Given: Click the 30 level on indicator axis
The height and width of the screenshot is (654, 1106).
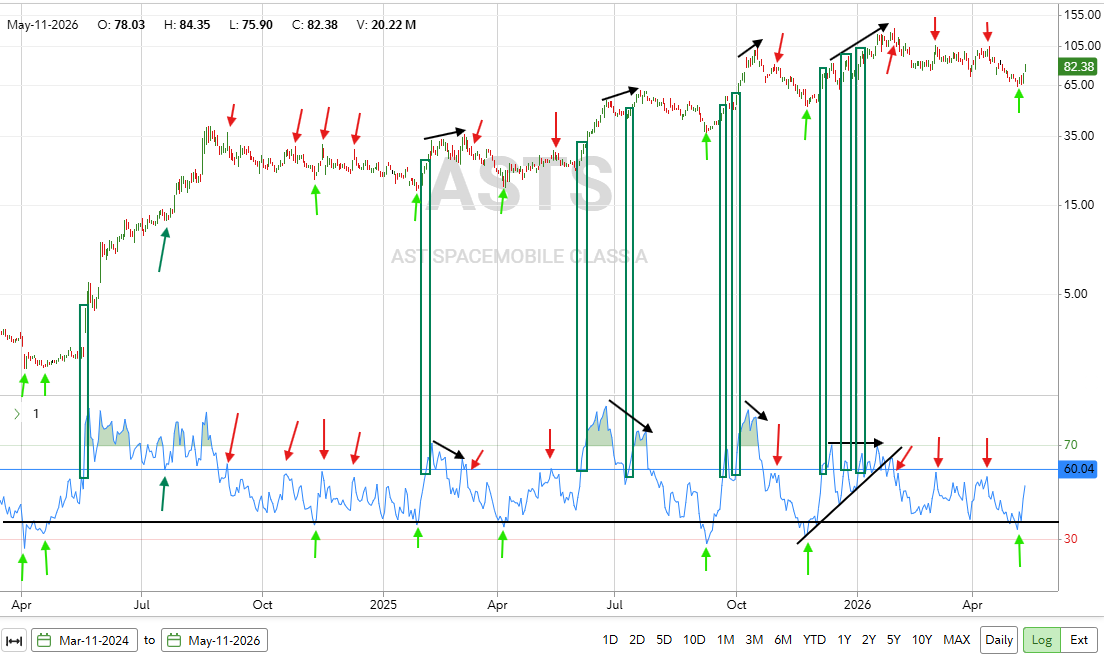Looking at the screenshot, I should tap(1071, 539).
